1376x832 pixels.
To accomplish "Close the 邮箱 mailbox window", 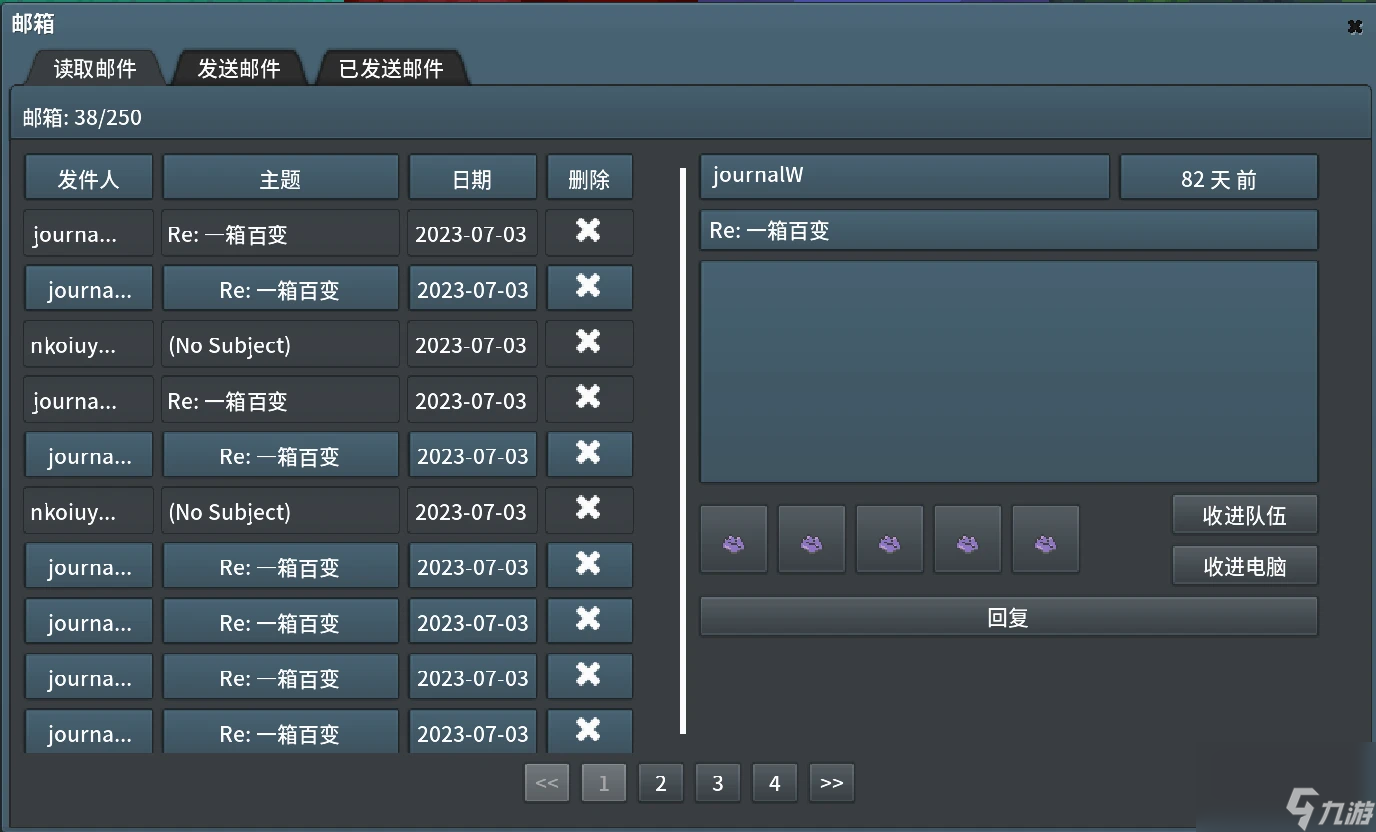I will click(x=1354, y=27).
